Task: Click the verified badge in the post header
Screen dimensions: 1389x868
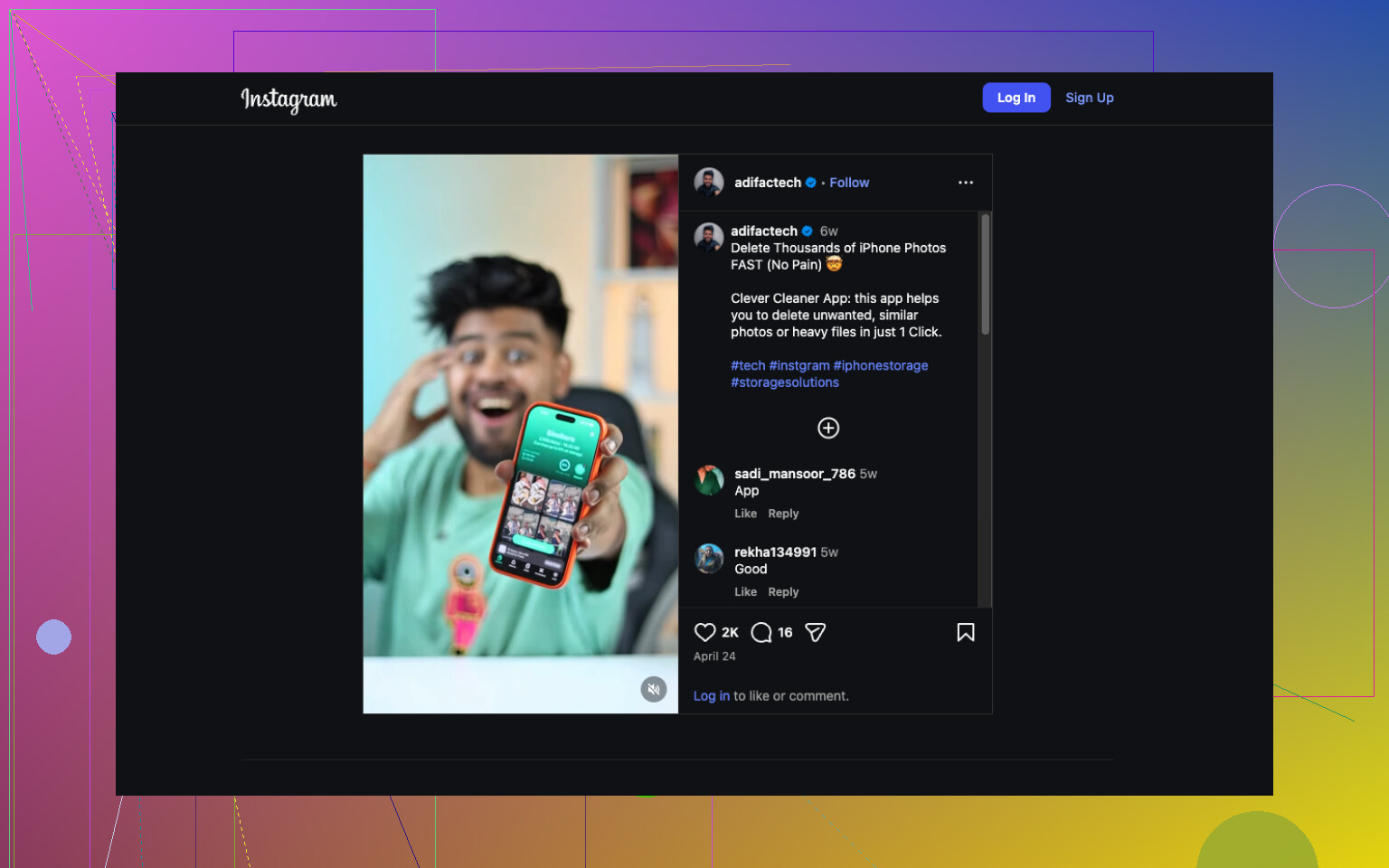Action: (x=811, y=183)
